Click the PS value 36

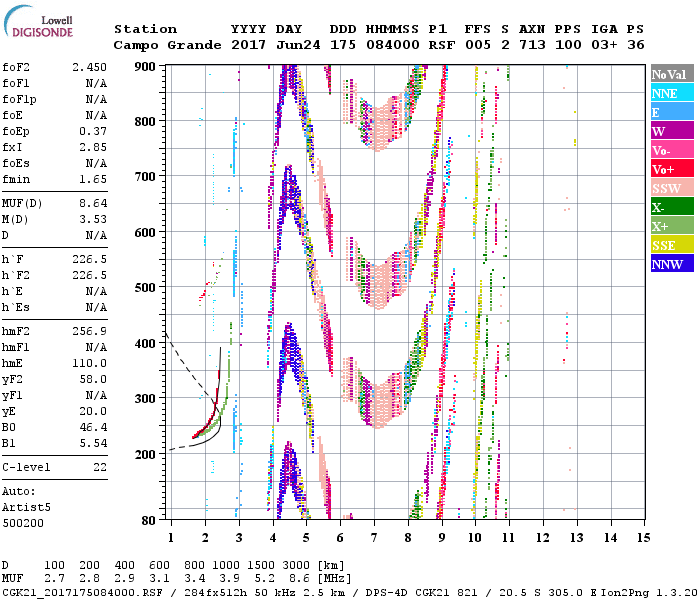click(x=636, y=45)
